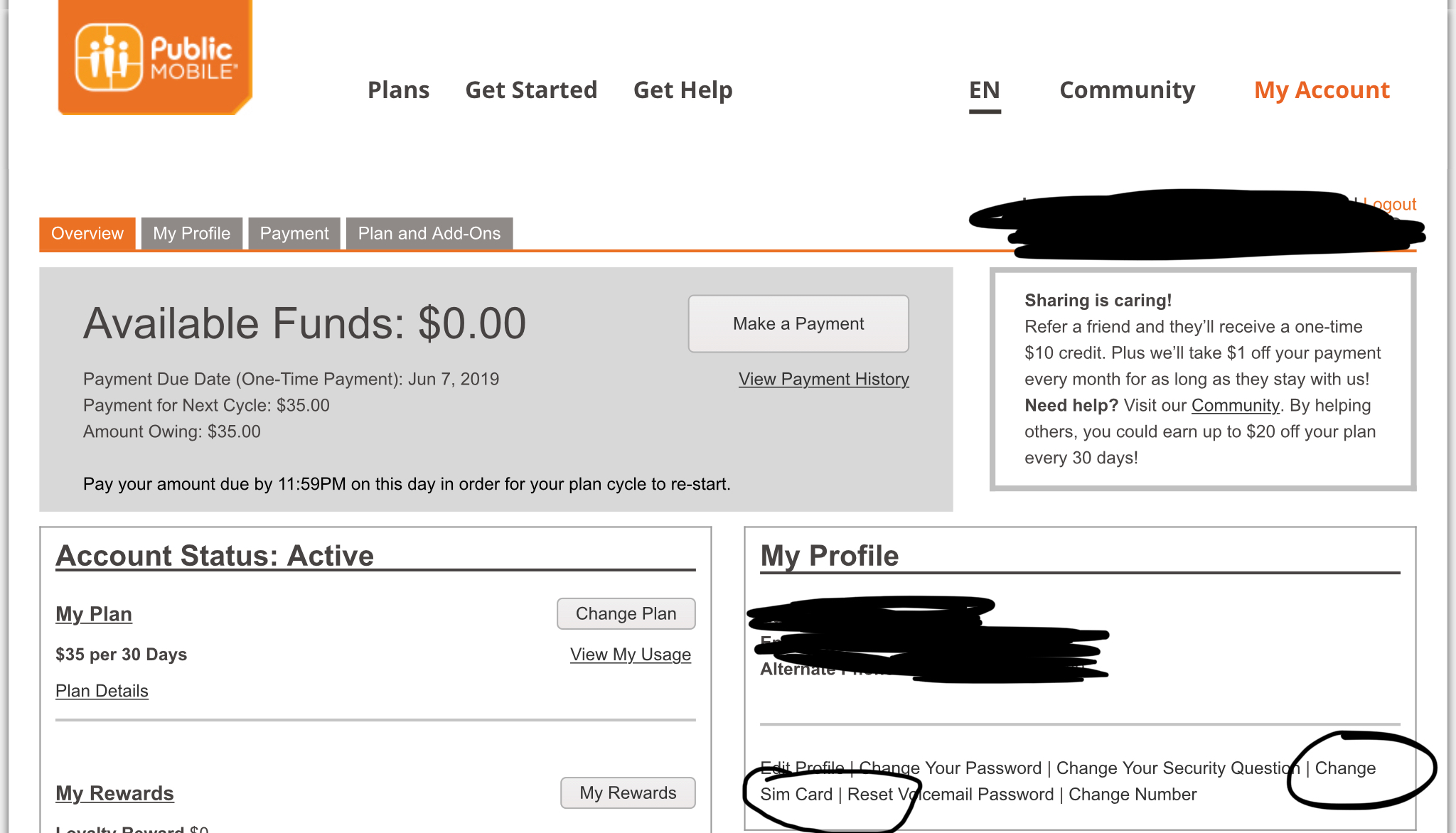1456x833 pixels.
Task: Switch to the My Profile tab
Action: 192,234
